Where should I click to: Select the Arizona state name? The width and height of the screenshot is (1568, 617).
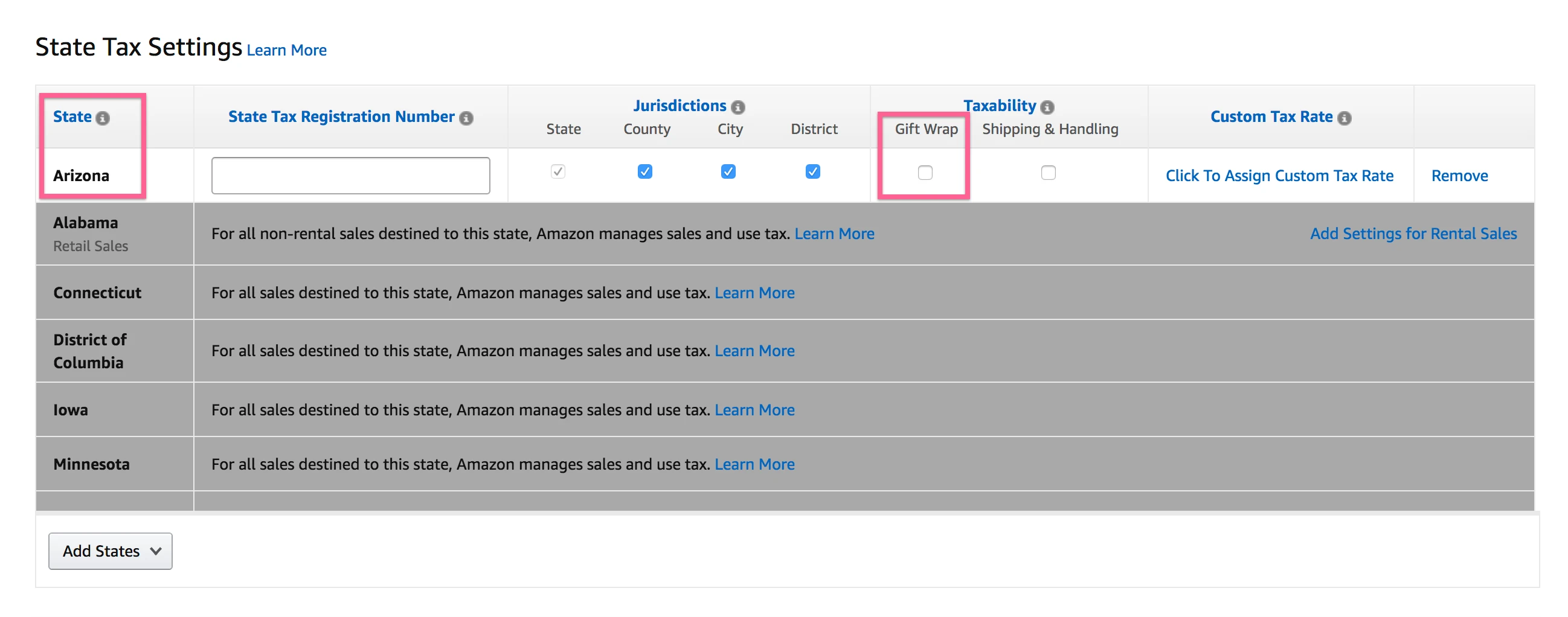pyautogui.click(x=81, y=176)
